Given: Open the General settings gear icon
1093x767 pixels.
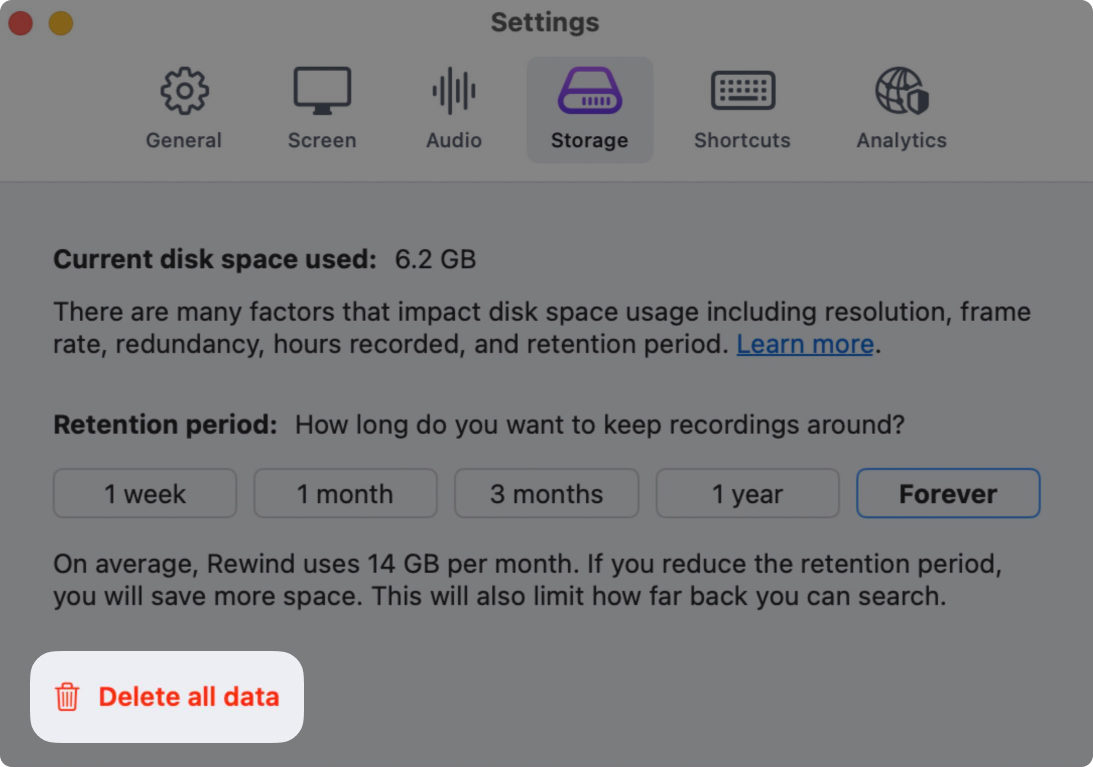Looking at the screenshot, I should [x=184, y=91].
